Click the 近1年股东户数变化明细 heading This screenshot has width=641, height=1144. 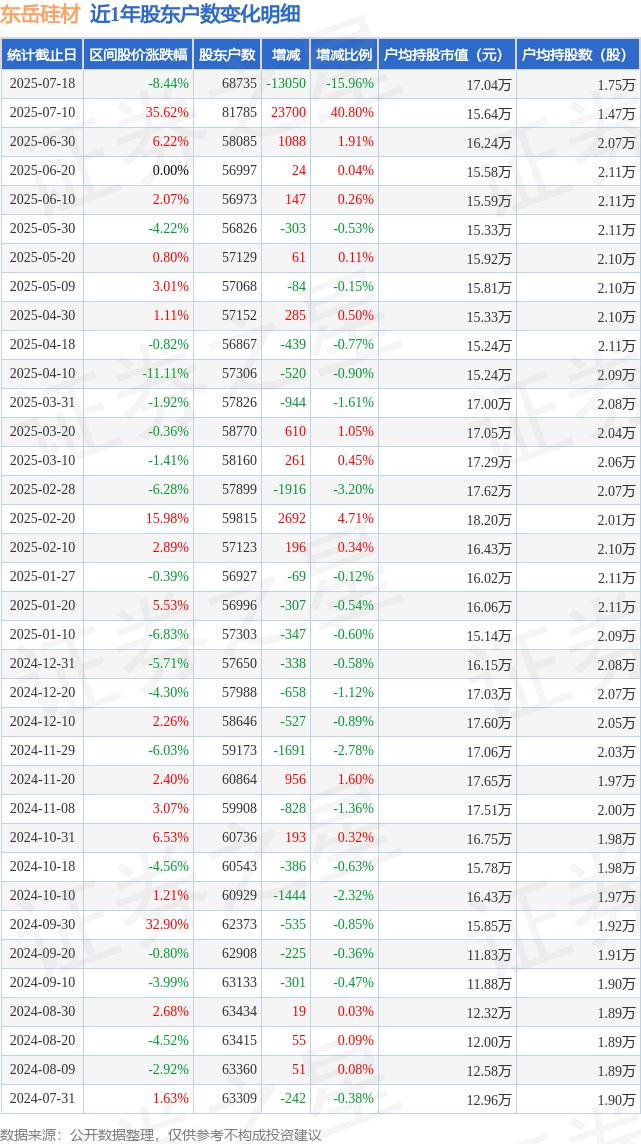pos(195,14)
